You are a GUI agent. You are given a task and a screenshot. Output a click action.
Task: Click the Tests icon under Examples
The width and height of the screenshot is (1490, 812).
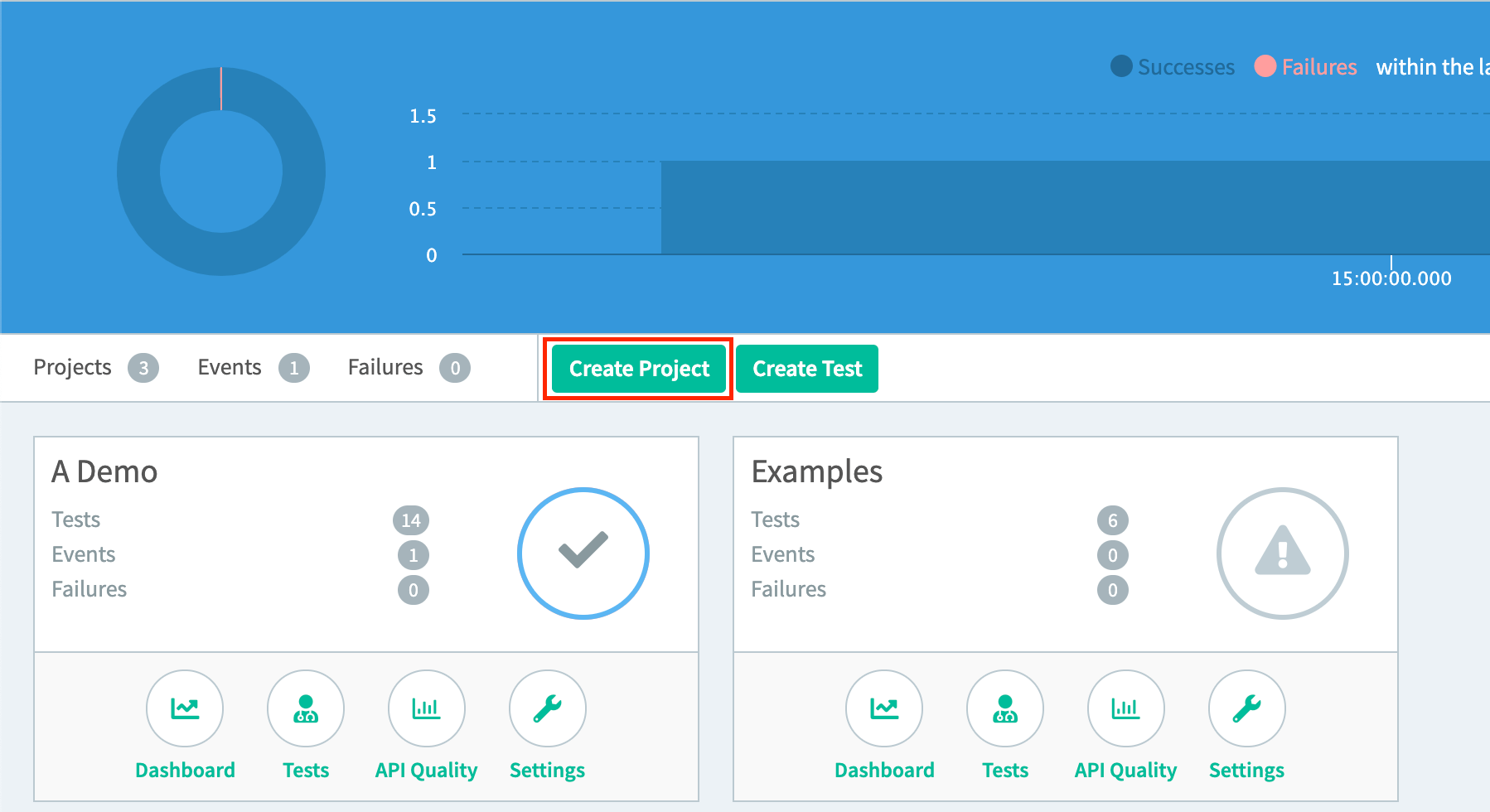[1004, 708]
